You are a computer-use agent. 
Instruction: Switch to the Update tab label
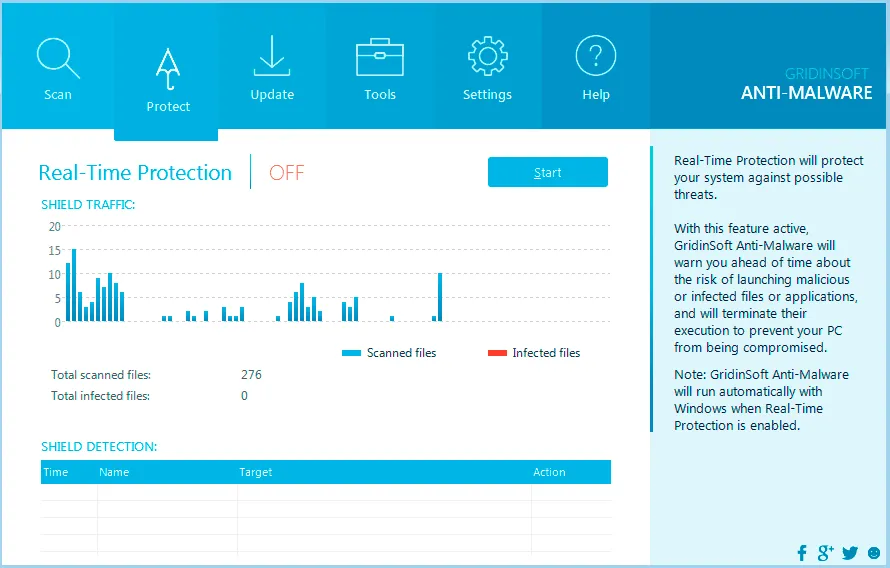click(272, 95)
